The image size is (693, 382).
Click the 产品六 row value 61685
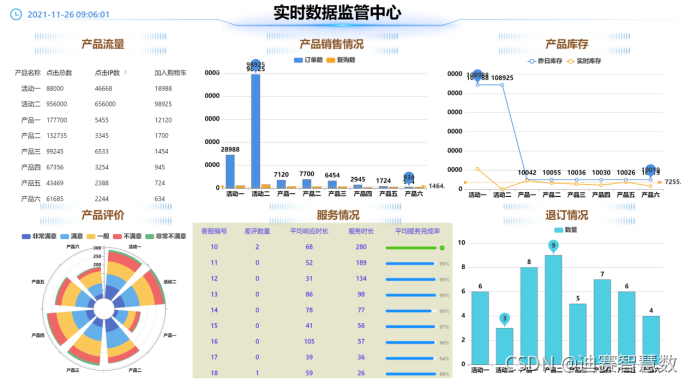coord(55,199)
